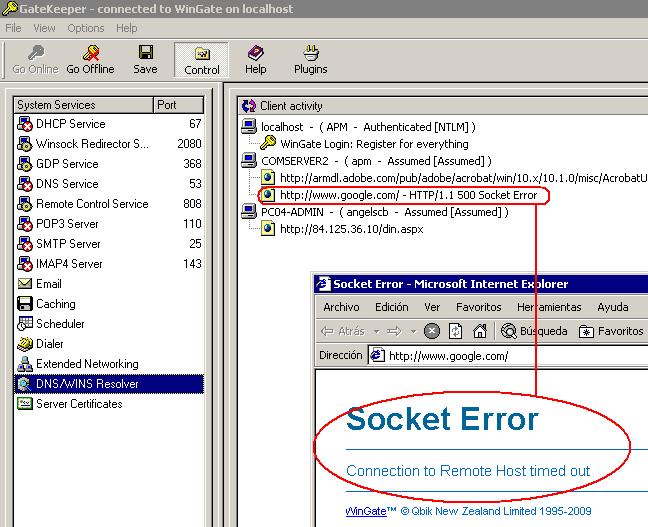Click the Home icon in Internet Explorer
Viewport: 648px width, 527px height.
click(x=480, y=331)
